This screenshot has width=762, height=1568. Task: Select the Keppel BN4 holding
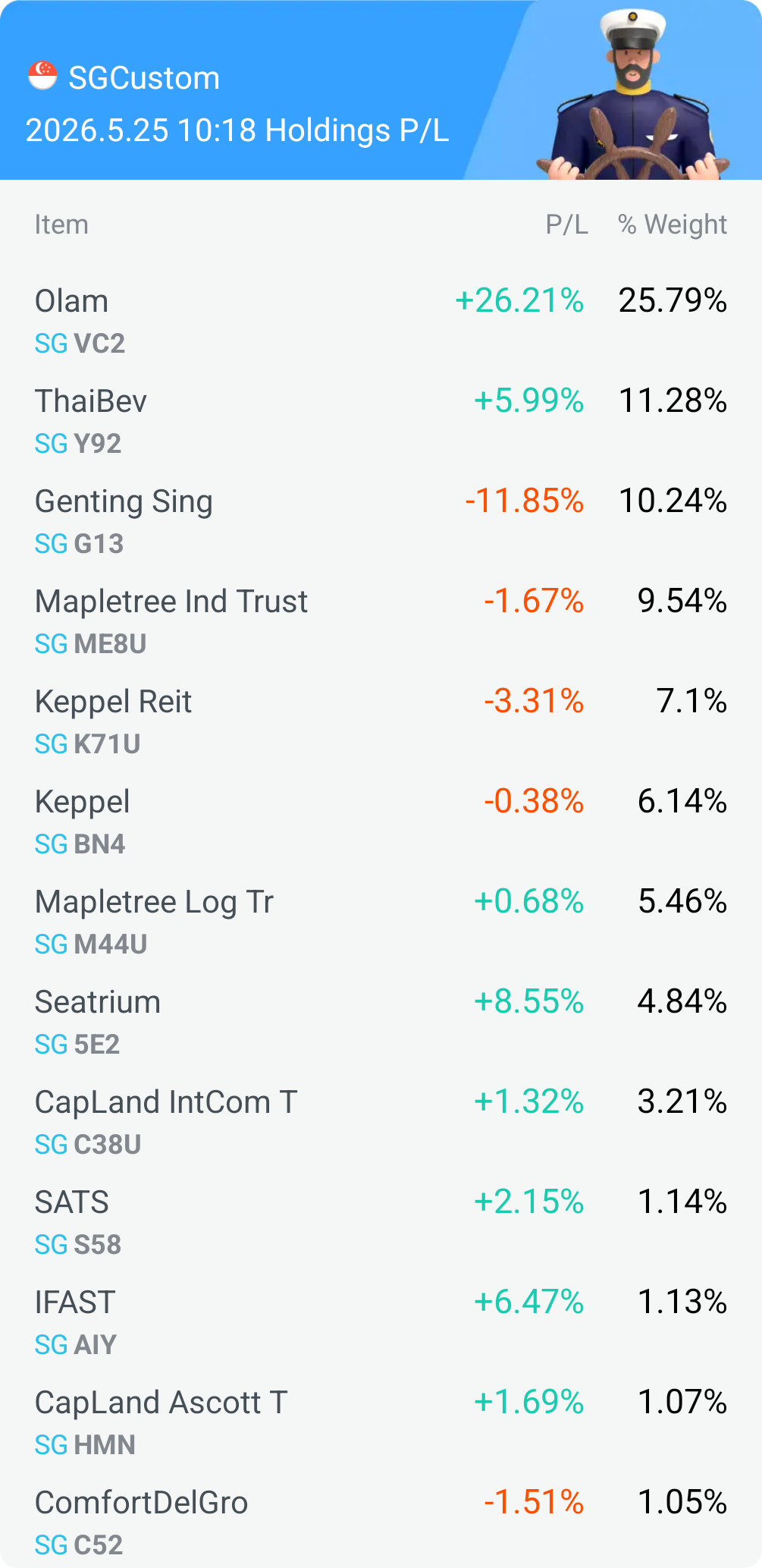point(381,822)
